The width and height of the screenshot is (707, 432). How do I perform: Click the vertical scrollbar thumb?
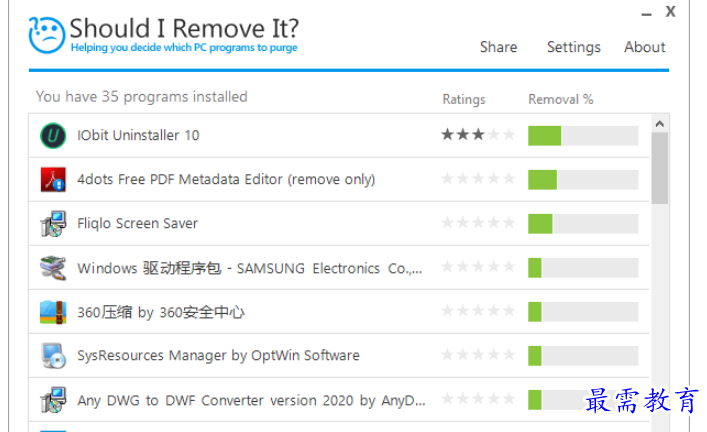tap(660, 168)
